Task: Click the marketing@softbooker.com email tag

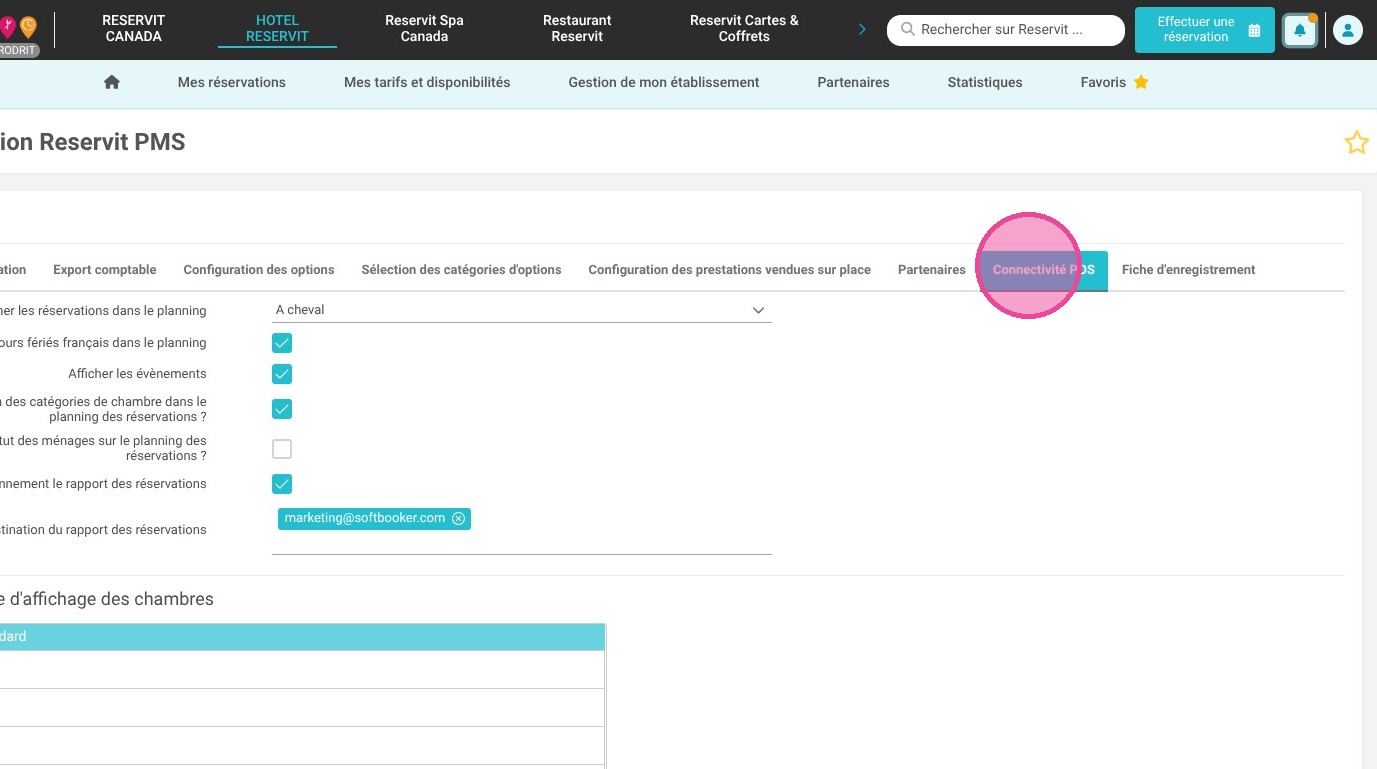Action: 375,518
